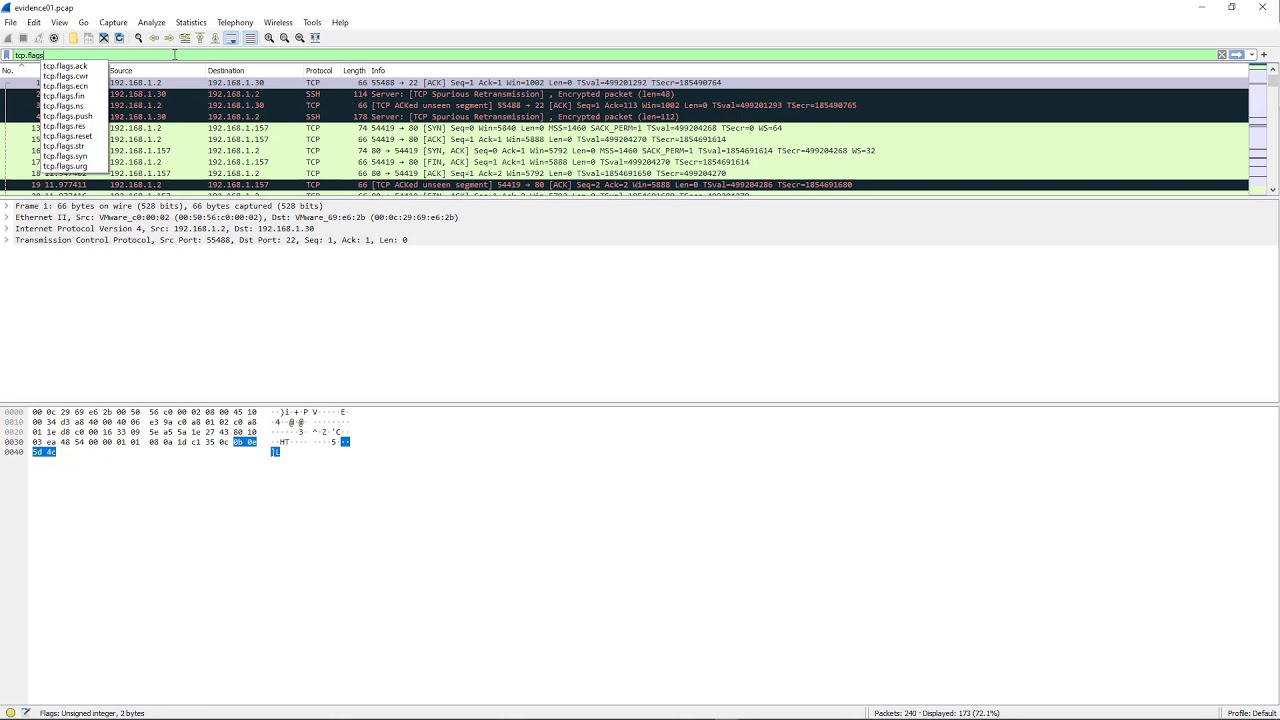Expand the Frame 1 details
The width and height of the screenshot is (1280, 720).
[7, 206]
